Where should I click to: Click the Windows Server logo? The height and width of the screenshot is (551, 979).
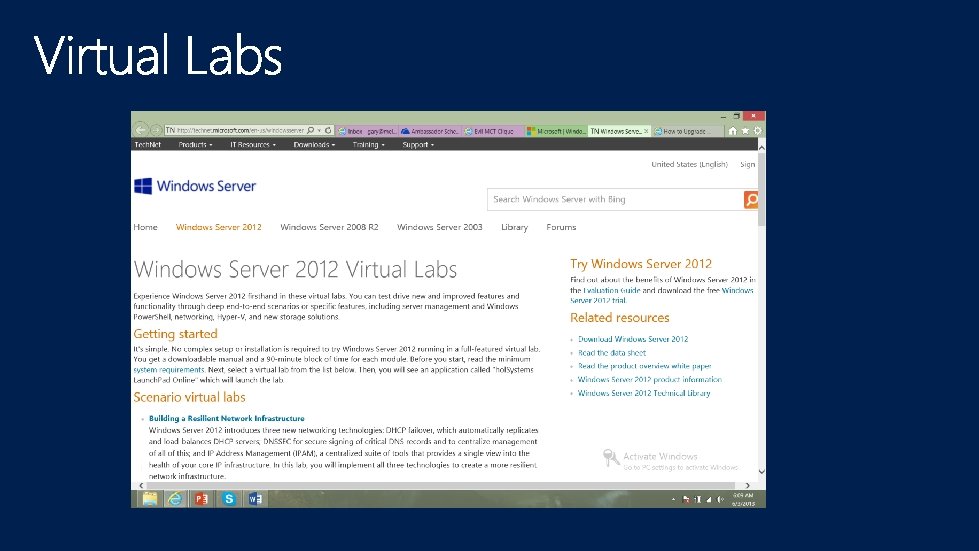click(x=195, y=186)
